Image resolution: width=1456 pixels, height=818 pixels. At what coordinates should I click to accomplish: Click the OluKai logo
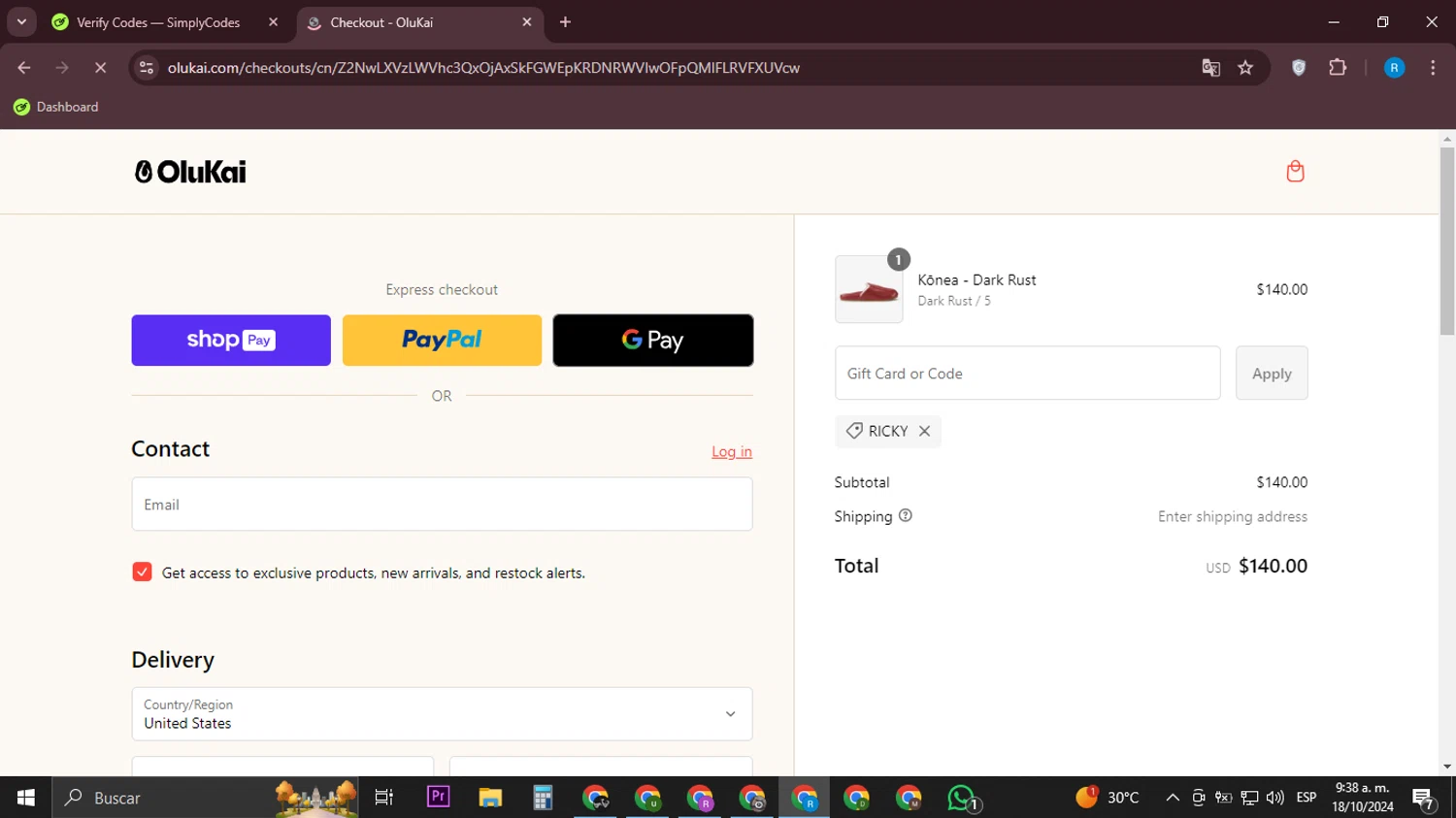[190, 172]
